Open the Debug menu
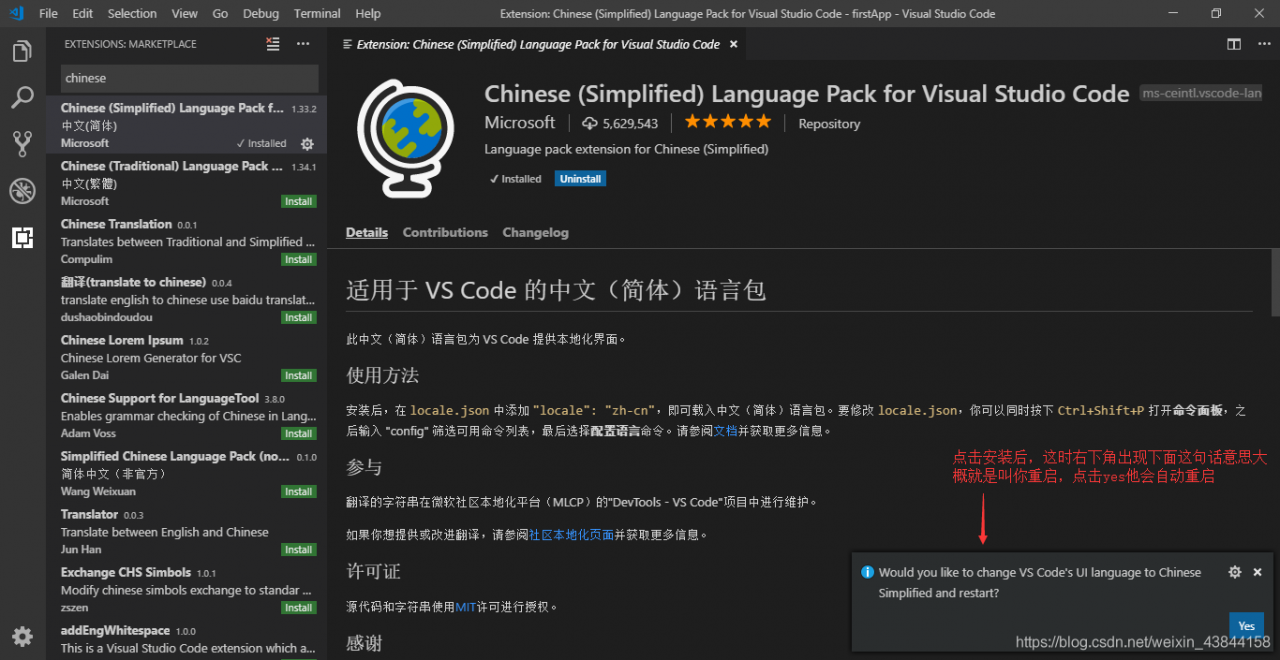 261,13
